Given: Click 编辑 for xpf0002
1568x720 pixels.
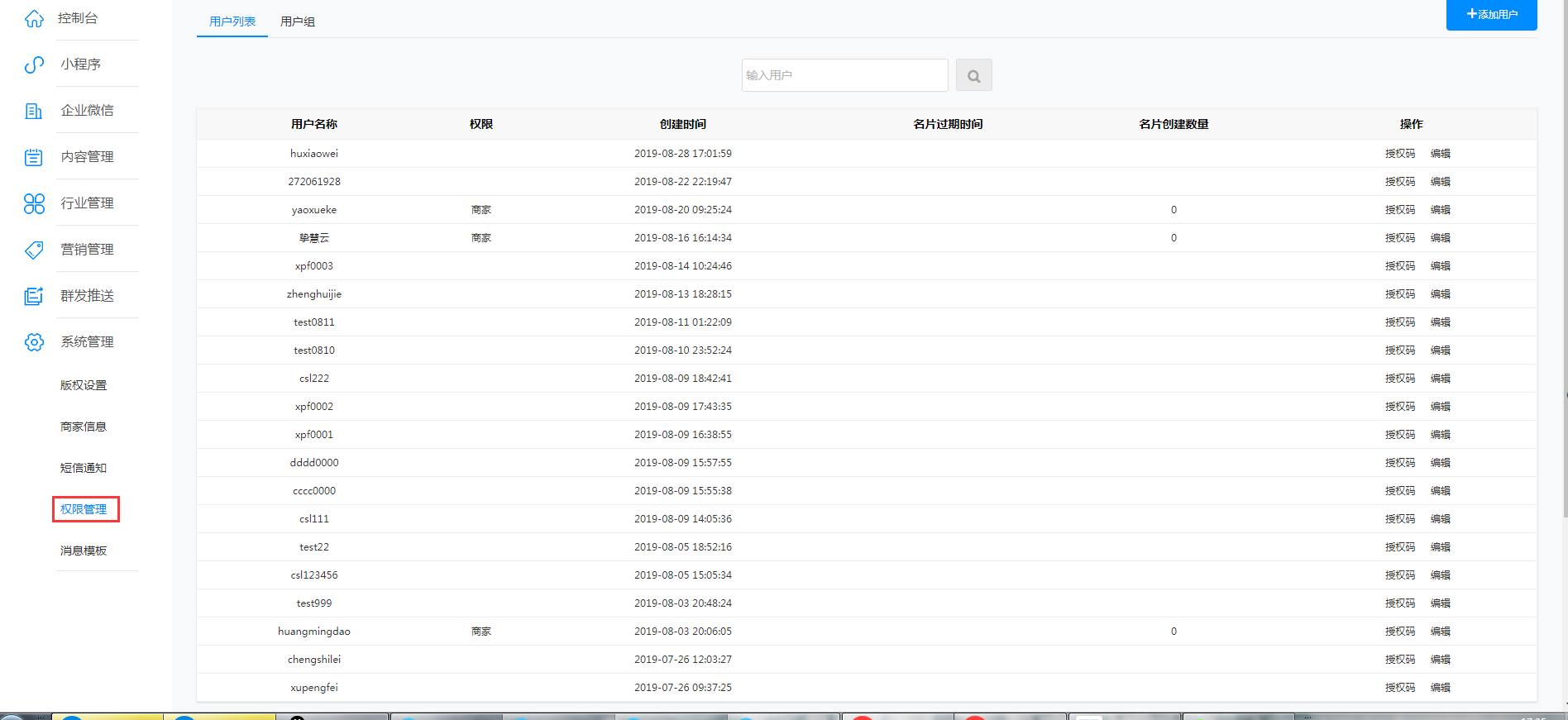Looking at the screenshot, I should (x=1441, y=407).
